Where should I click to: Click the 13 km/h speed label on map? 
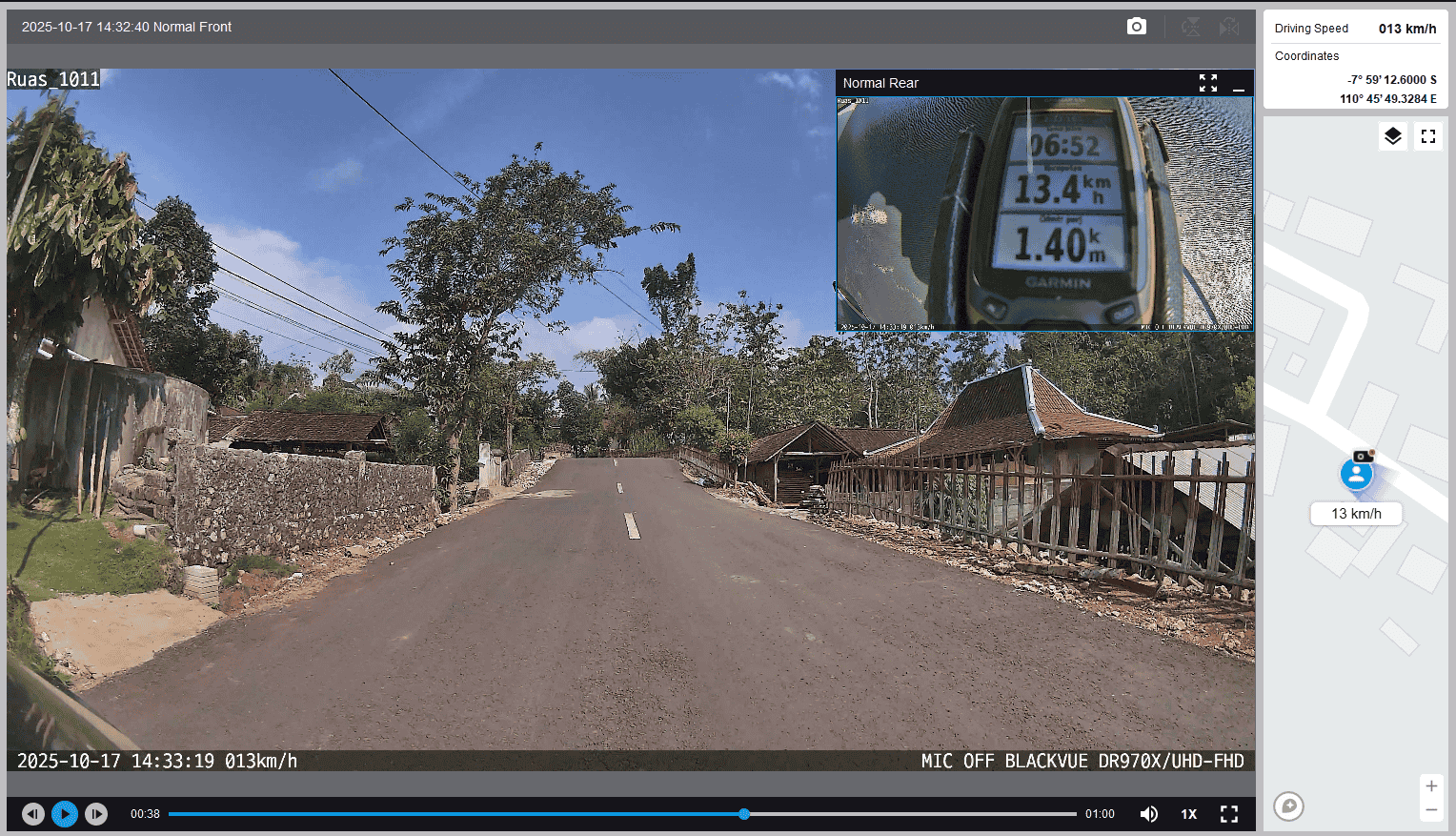(x=1356, y=514)
